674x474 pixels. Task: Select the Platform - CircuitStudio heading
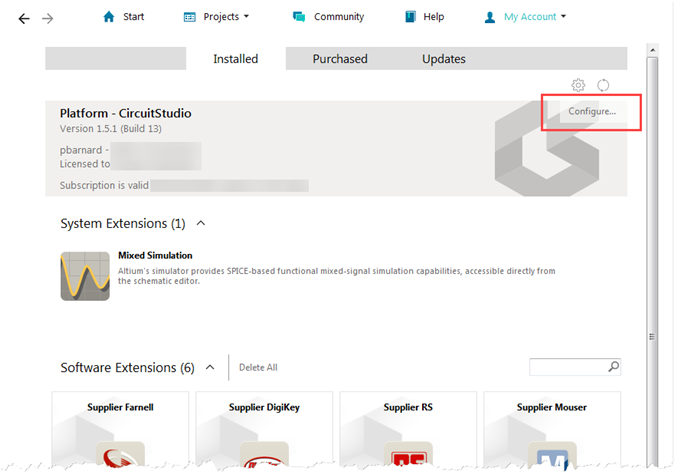pos(126,113)
